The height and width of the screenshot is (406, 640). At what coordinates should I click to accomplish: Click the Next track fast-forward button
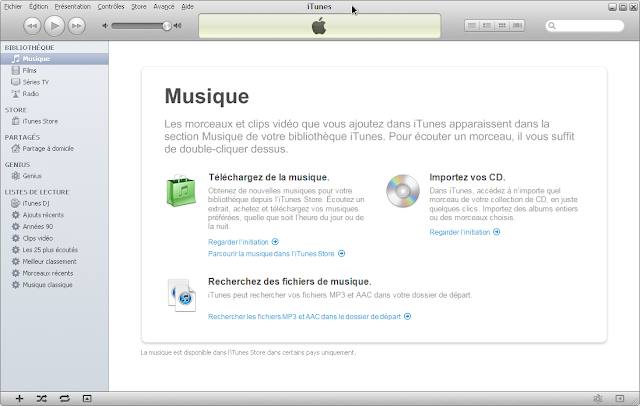pos(76,26)
